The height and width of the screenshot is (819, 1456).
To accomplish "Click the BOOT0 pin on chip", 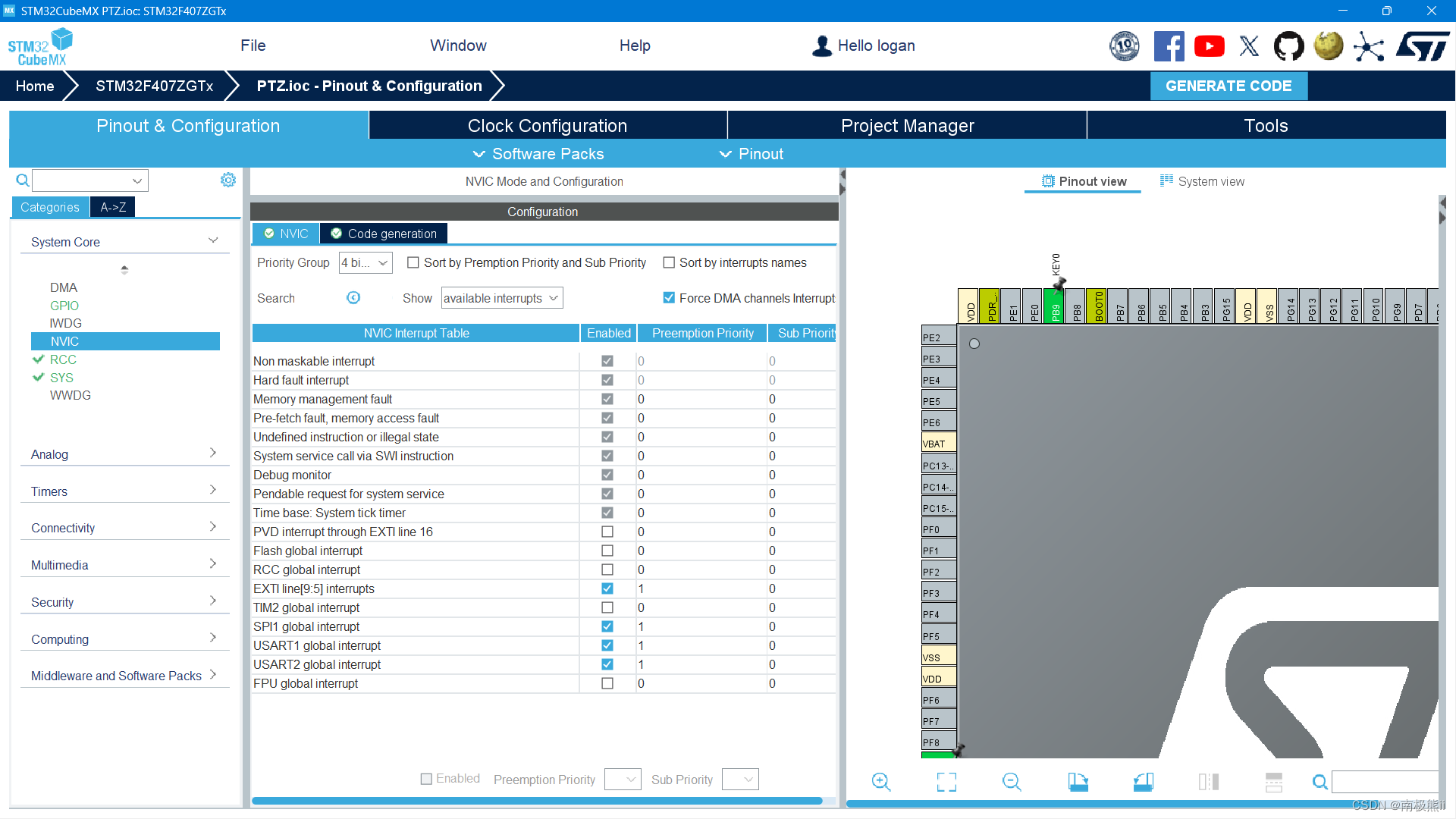I will coord(1097,306).
